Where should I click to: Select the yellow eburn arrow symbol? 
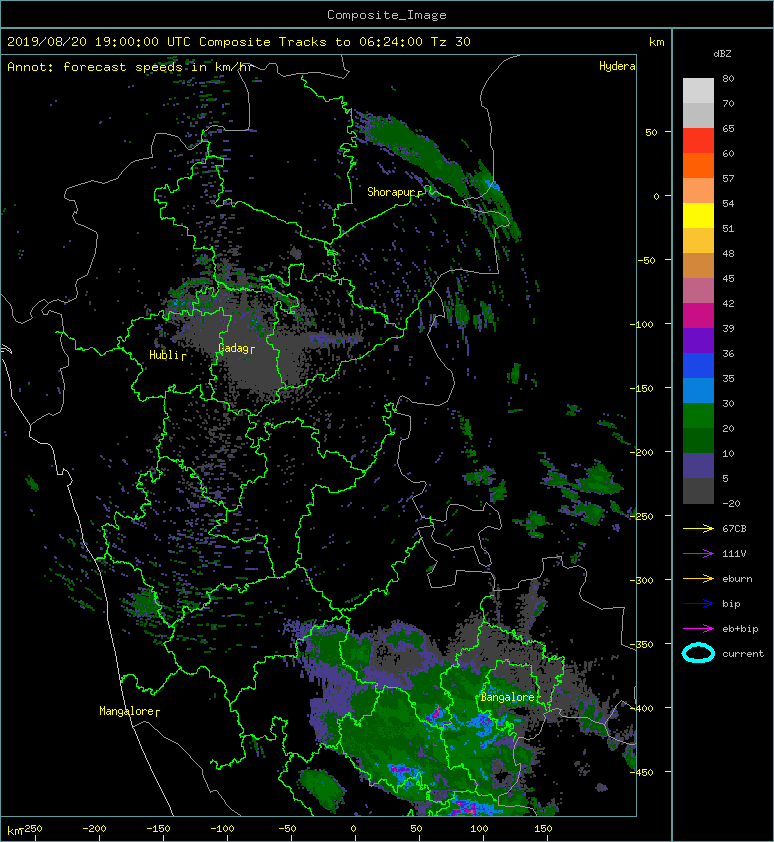point(698,579)
